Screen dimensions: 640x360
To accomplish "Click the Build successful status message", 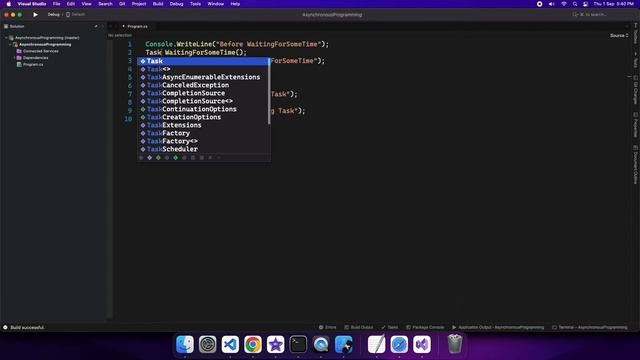I will 24,327.
